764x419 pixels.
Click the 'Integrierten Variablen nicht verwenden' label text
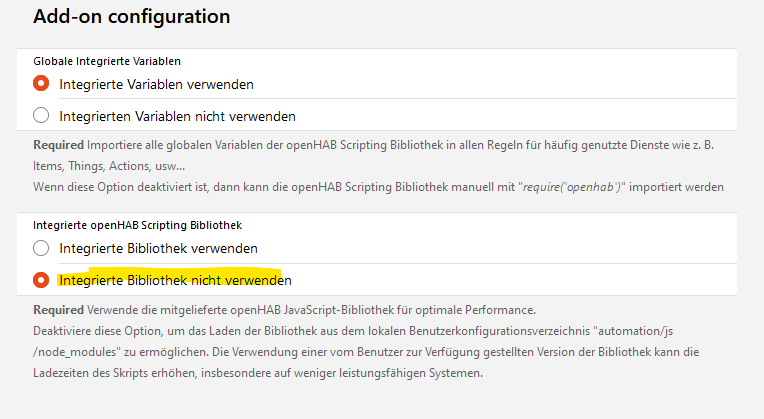[177, 116]
